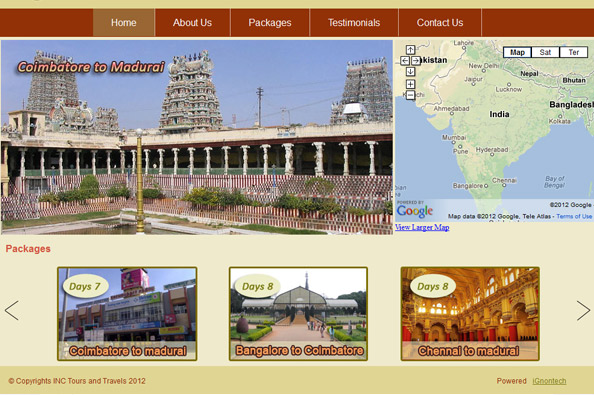The width and height of the screenshot is (594, 395).
Task: Open the Bangalore to Coimbatore package thumbnail
Action: 299,314
